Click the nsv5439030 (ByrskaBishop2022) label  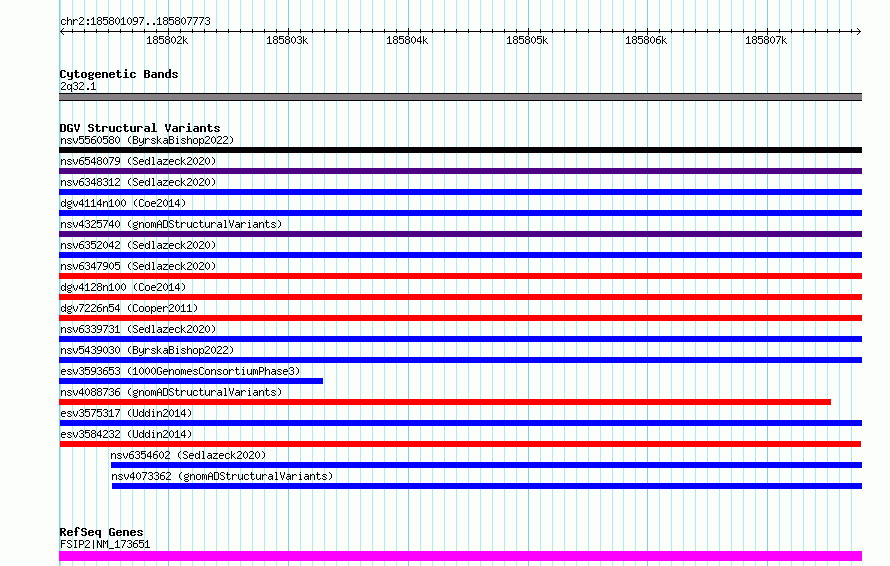click(147, 350)
